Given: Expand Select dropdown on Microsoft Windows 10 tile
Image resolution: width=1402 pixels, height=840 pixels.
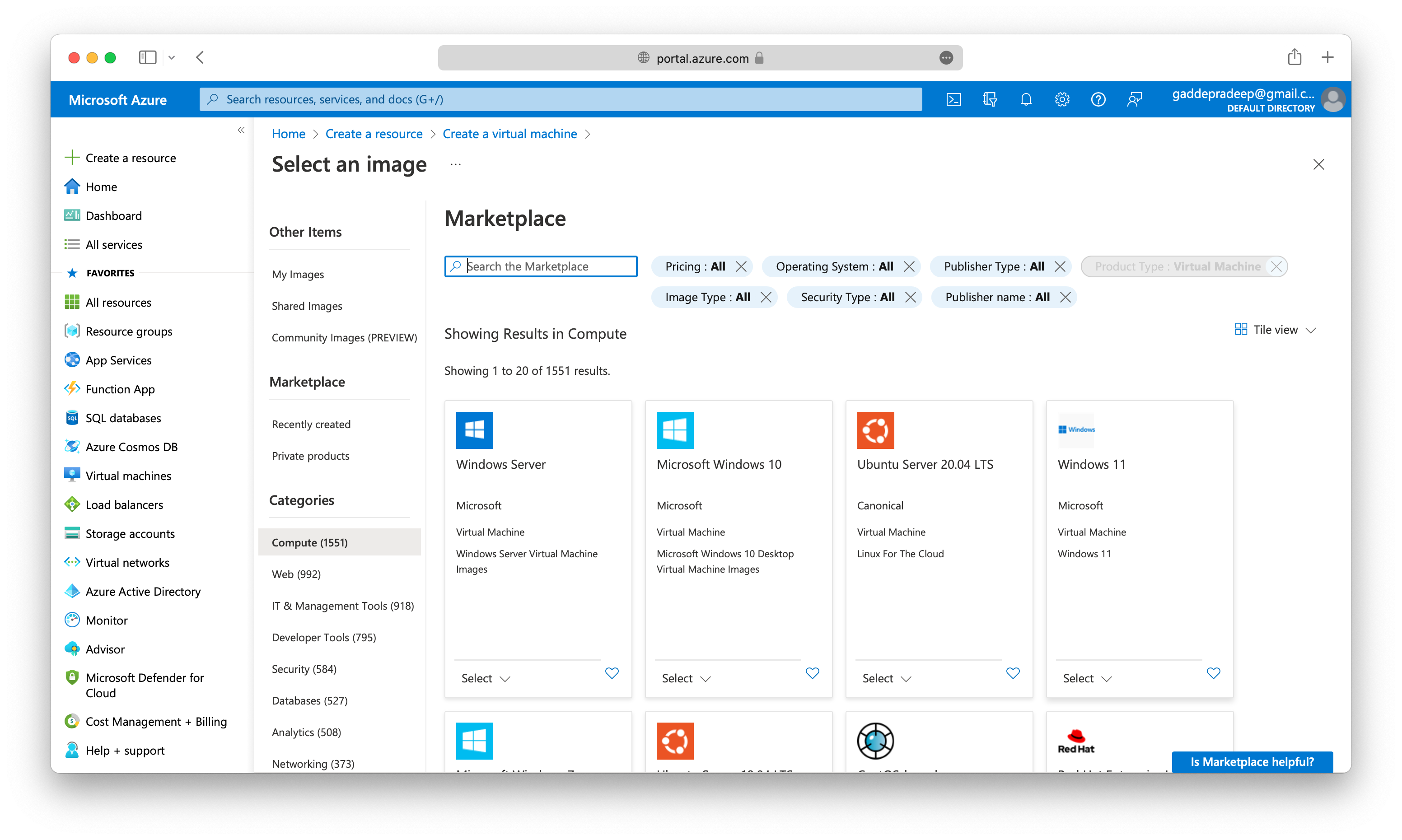Looking at the screenshot, I should (x=686, y=678).
